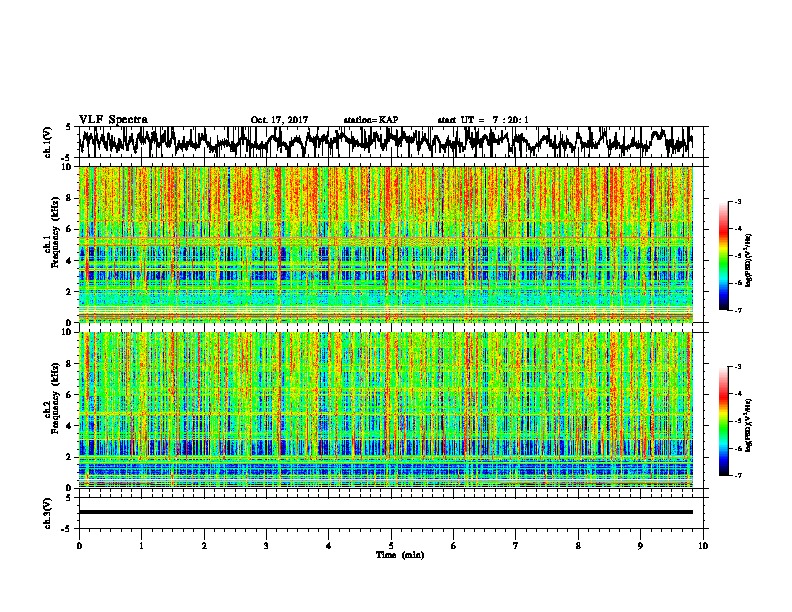Click the "-7" label on ch.2 color bar
The image size is (792, 612).
tap(738, 475)
